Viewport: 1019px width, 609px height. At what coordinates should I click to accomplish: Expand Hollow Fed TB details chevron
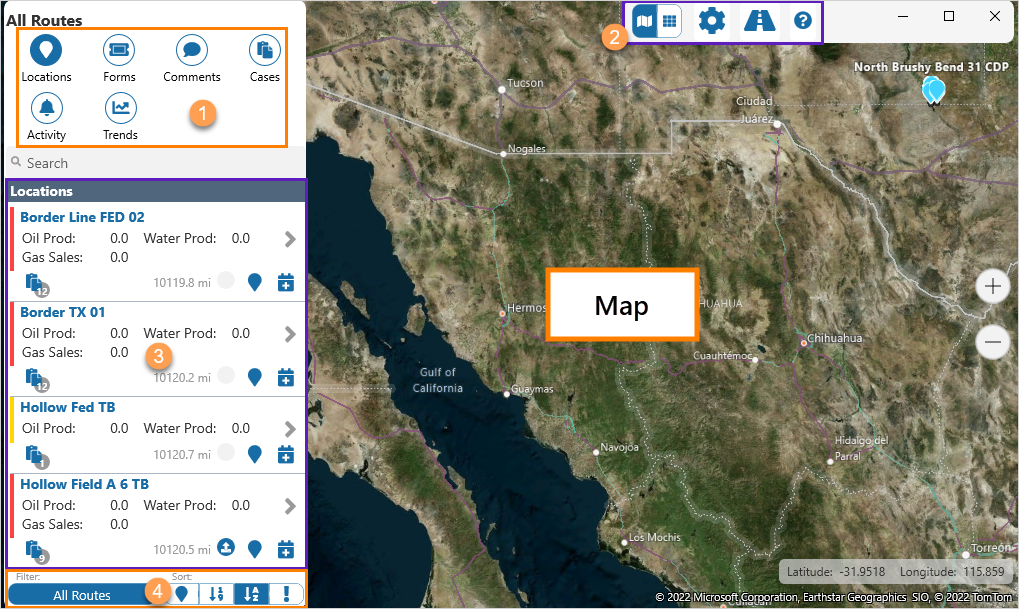290,429
